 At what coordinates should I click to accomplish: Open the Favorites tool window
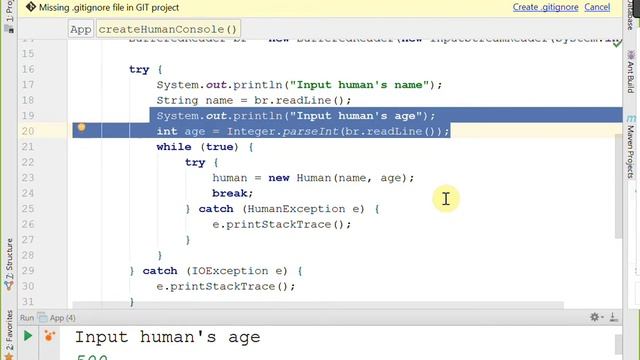coord(9,335)
